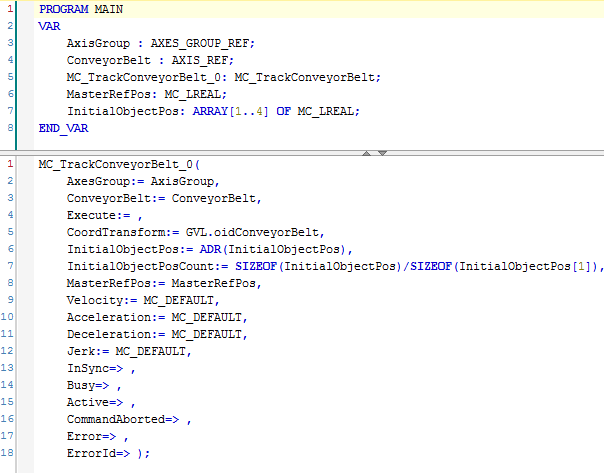Viewport: 604px width, 473px height.
Task: Place cursor on the 'Execute:= ,' line
Action: 104,215
